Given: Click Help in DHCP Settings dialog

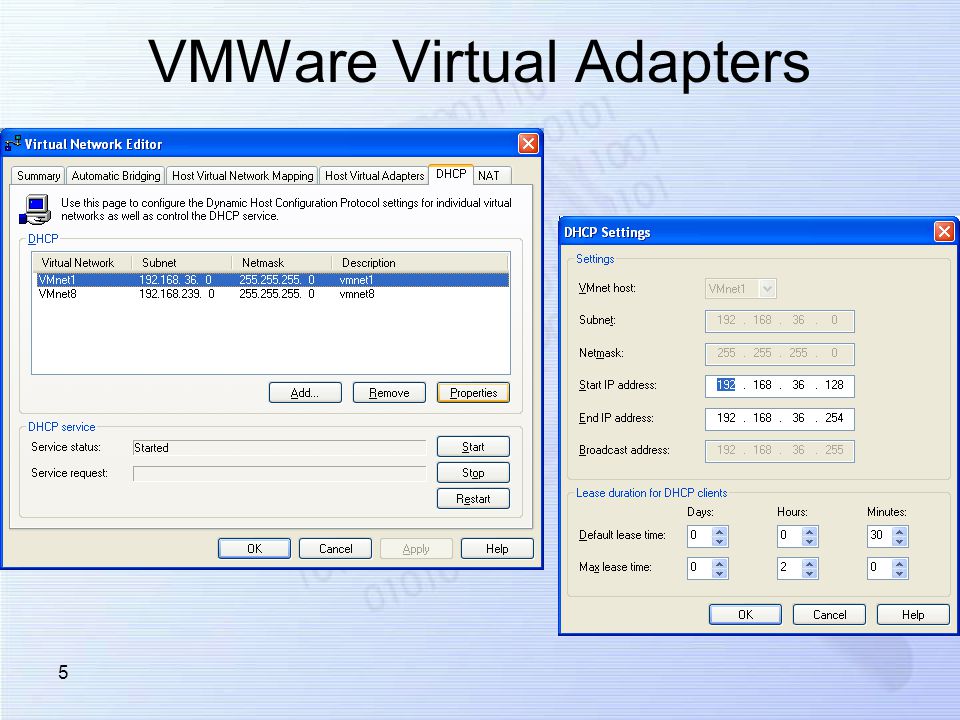Looking at the screenshot, I should click(913, 615).
